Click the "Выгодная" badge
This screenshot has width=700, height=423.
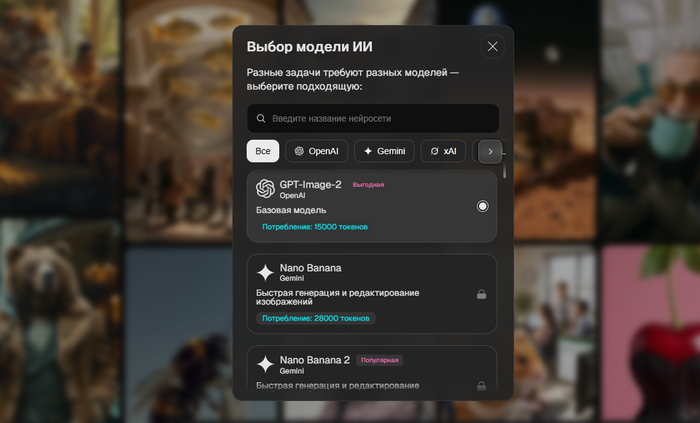pos(368,184)
